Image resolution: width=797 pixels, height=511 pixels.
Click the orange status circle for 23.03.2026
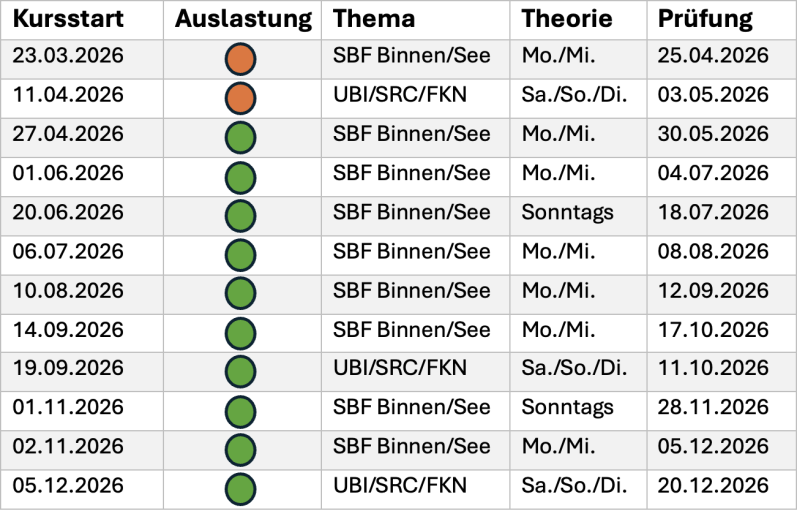(241, 59)
